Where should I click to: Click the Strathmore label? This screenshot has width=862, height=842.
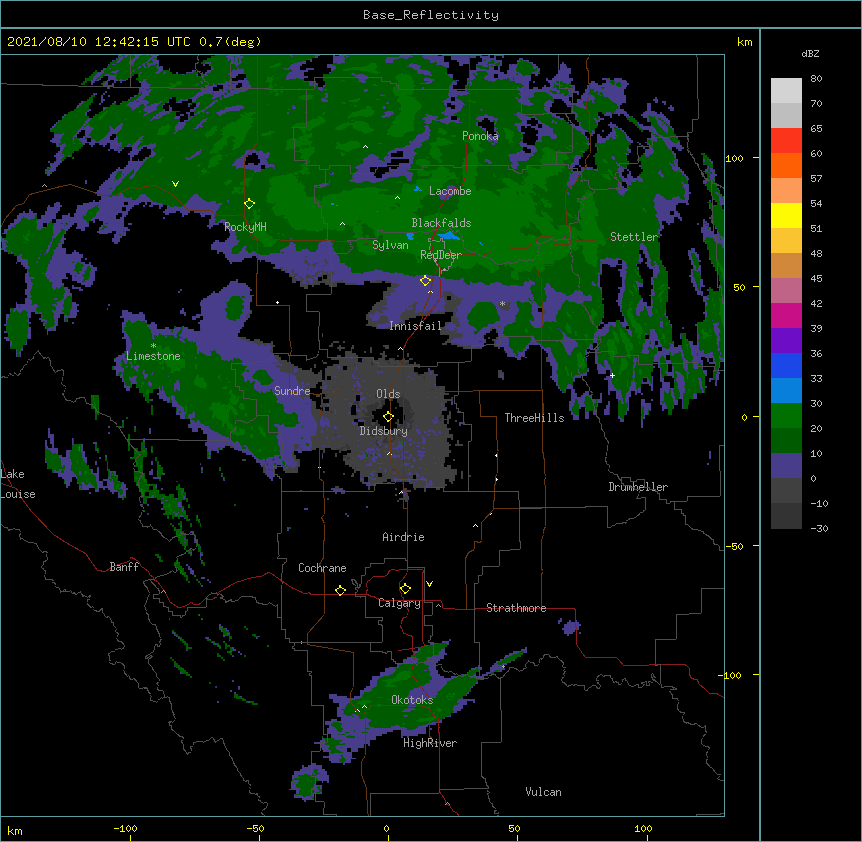tap(516, 608)
